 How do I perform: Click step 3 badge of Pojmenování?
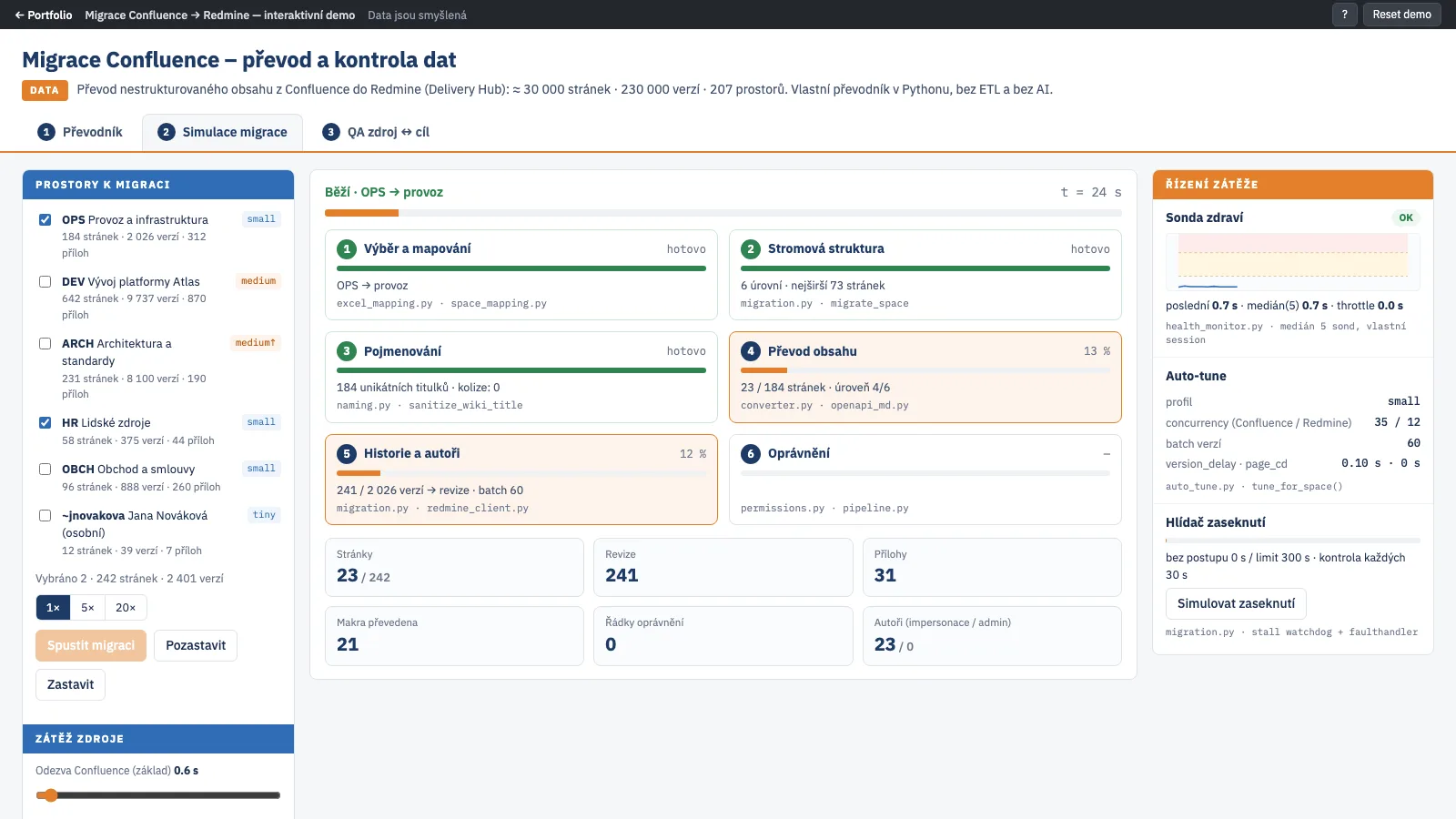tap(346, 351)
